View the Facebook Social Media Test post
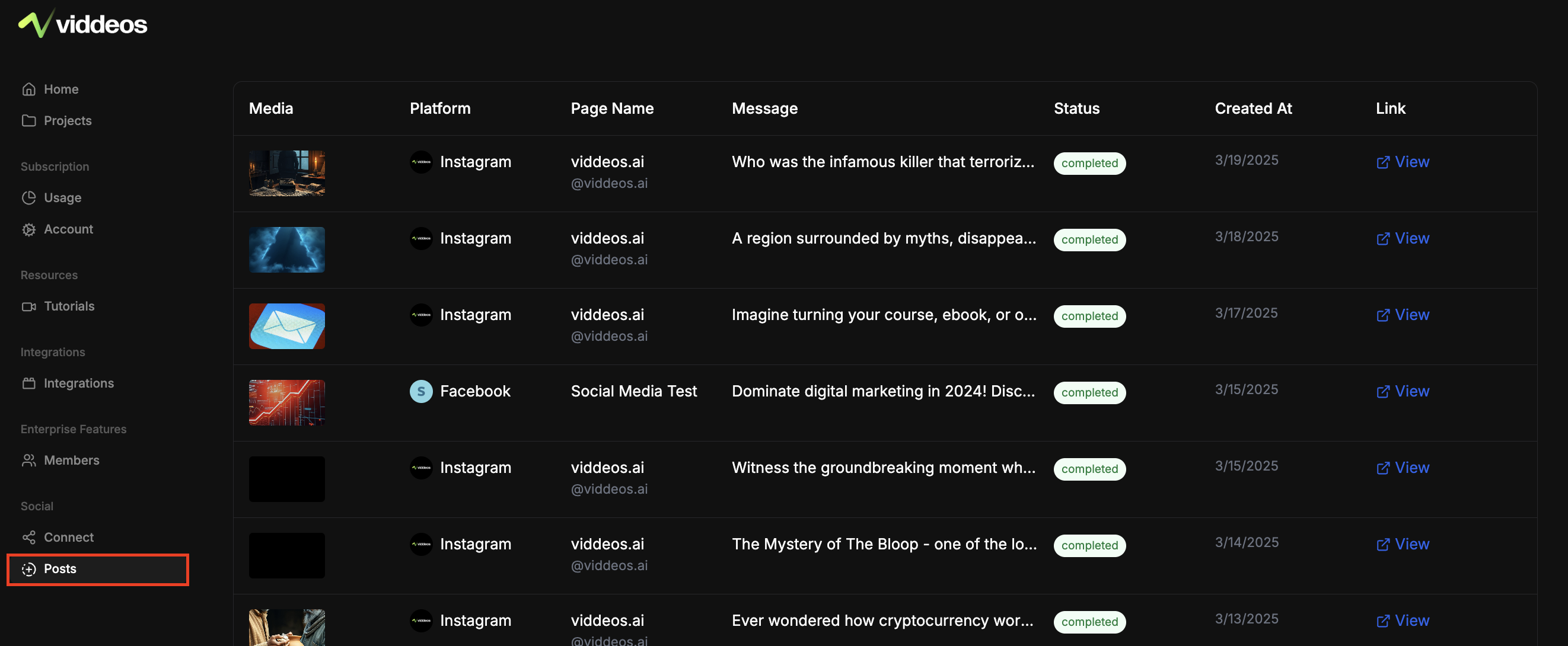The height and width of the screenshot is (646, 1568). tap(1403, 392)
